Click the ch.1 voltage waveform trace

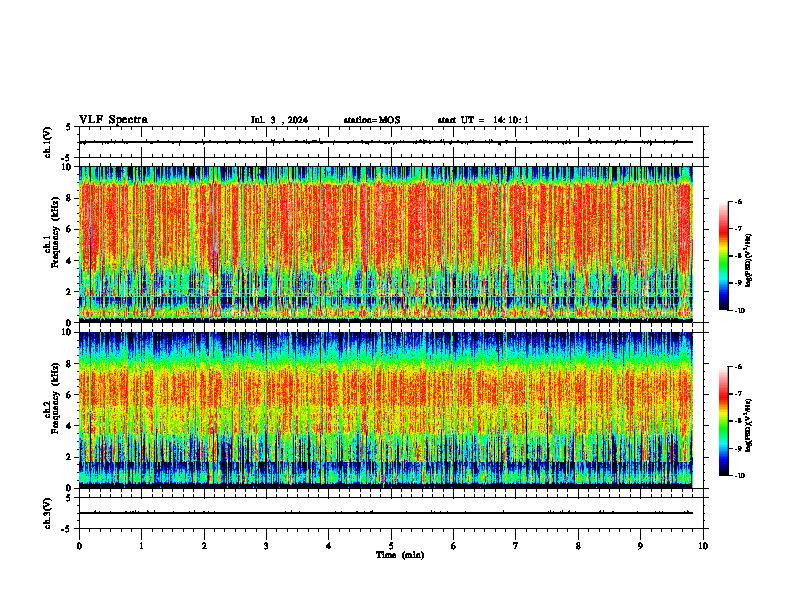[385, 142]
